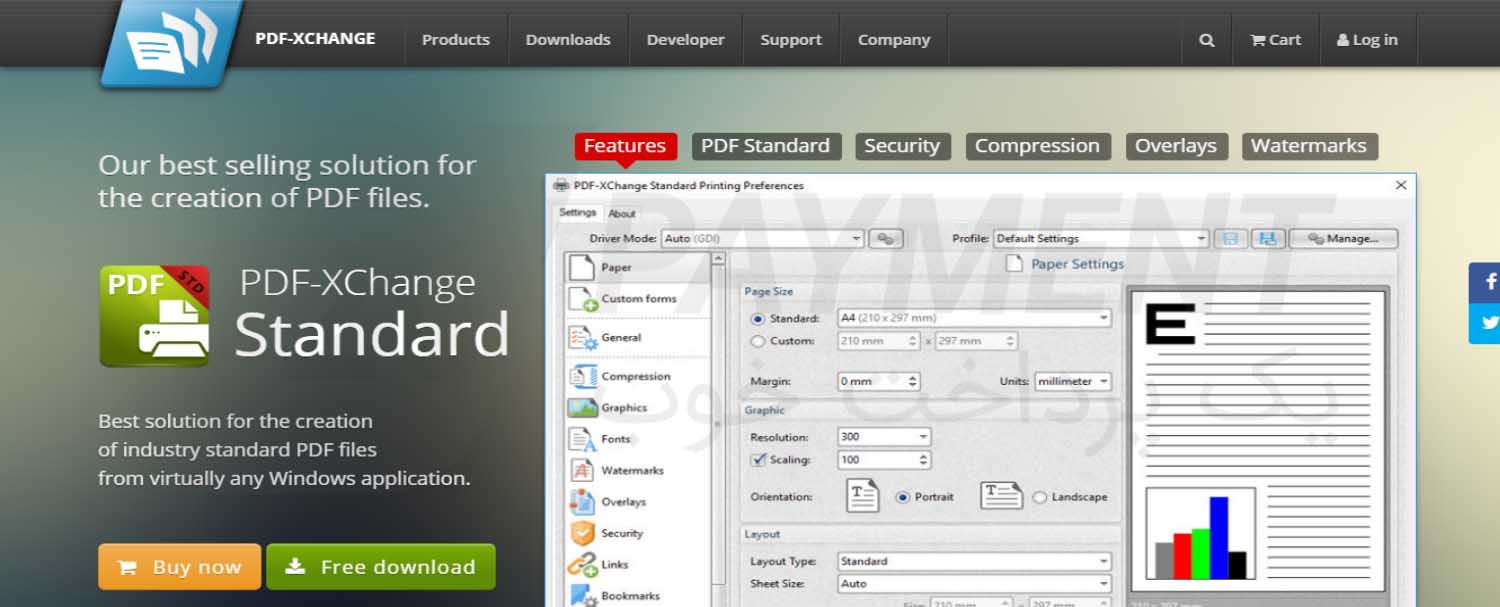The image size is (1500, 607).
Task: Click the Portrait page orientation icon
Action: point(862,497)
